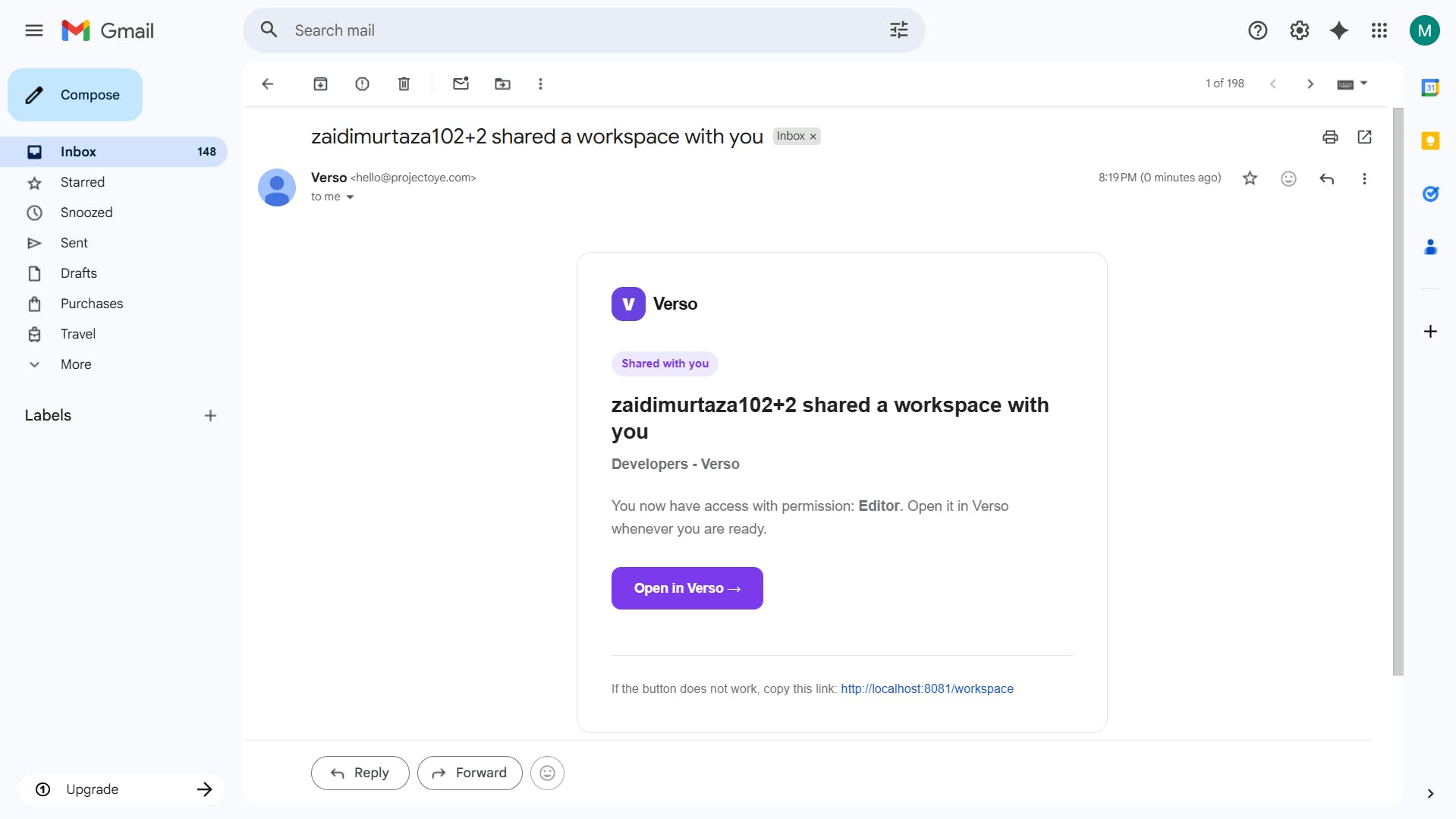1456x819 pixels.
Task: Archive this email
Action: (320, 84)
